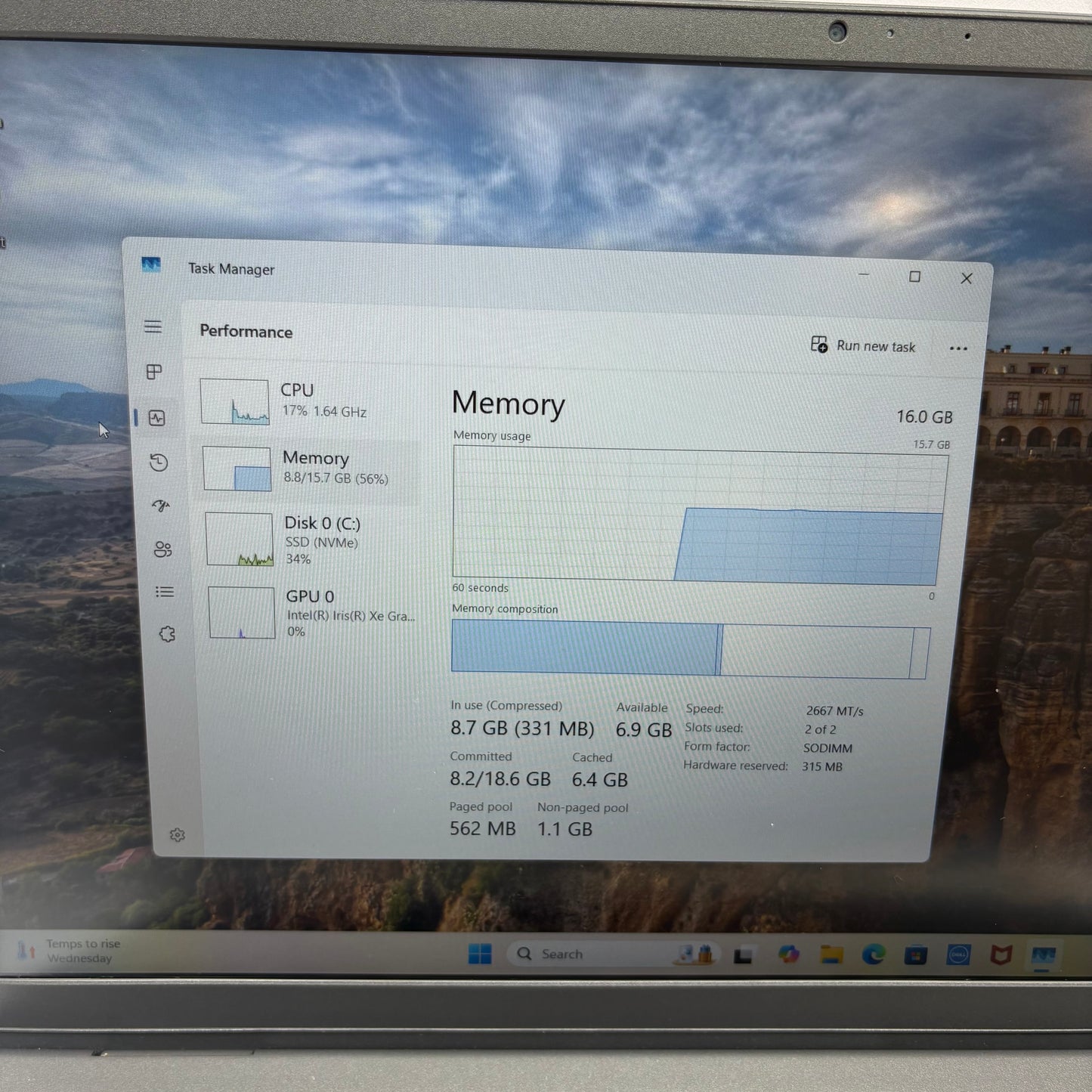Screen dimensions: 1092x1092
Task: Click the Disk 0 mini graph thumbnail
Action: (x=239, y=539)
